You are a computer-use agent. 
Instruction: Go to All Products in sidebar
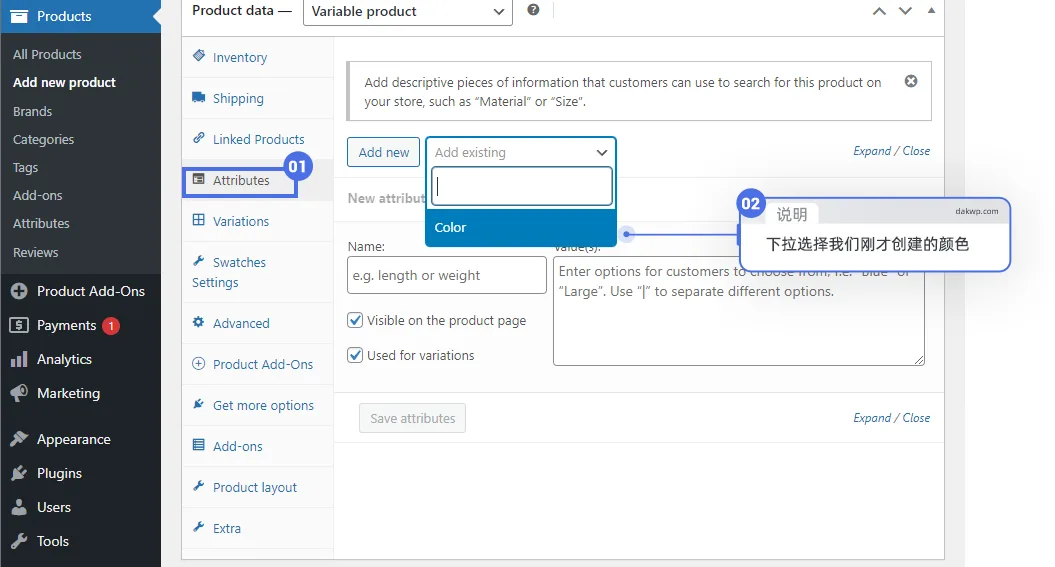47,54
